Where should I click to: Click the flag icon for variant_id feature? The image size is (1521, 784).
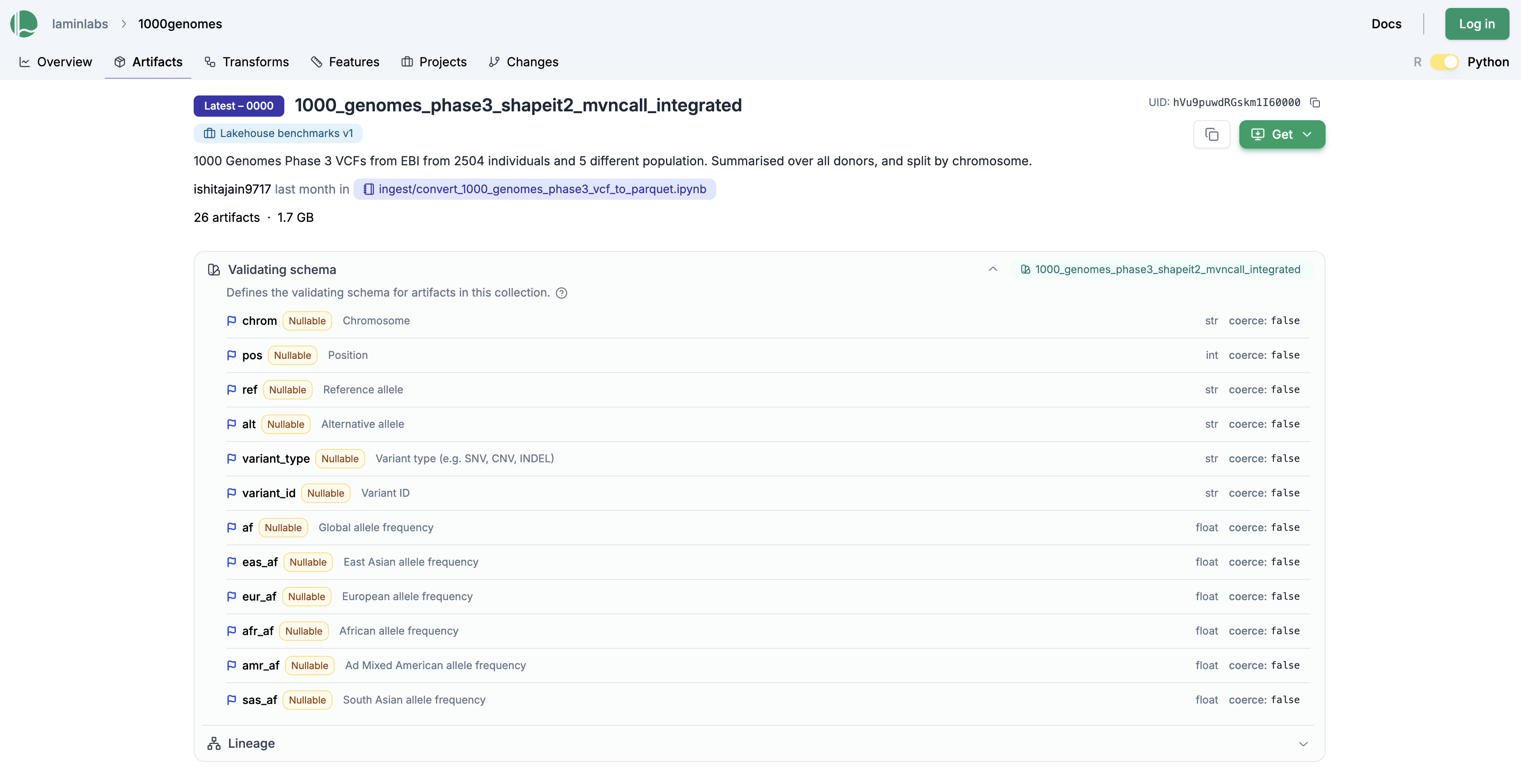(231, 493)
